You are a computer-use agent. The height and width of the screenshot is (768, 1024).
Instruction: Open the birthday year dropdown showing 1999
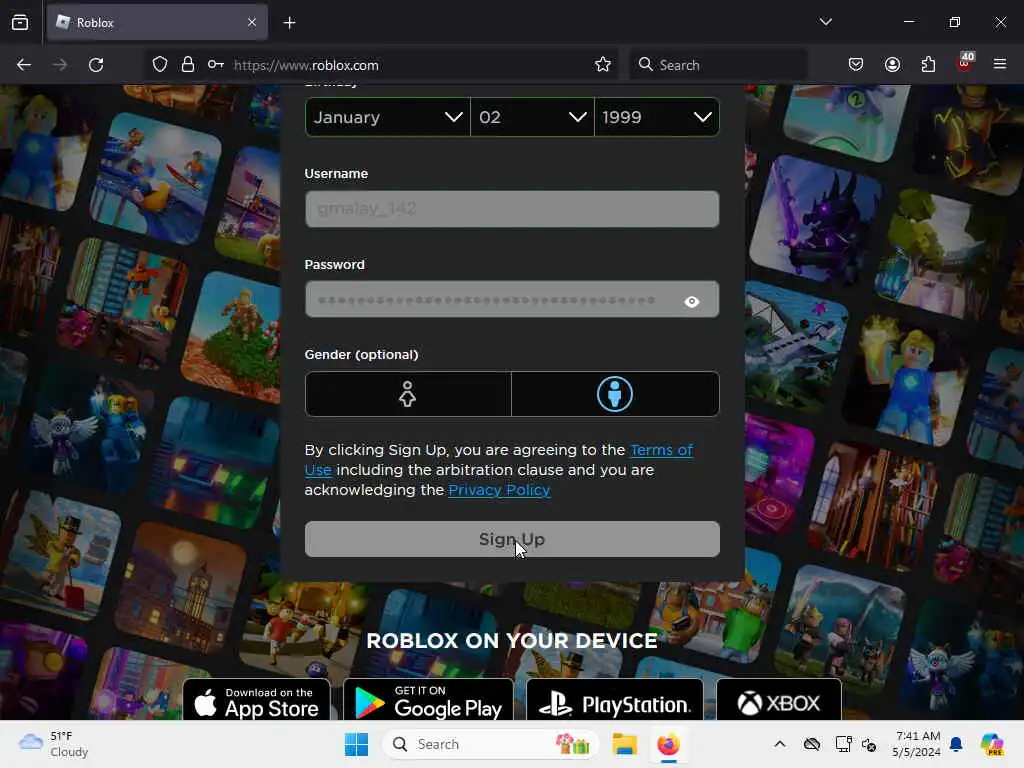(x=657, y=118)
